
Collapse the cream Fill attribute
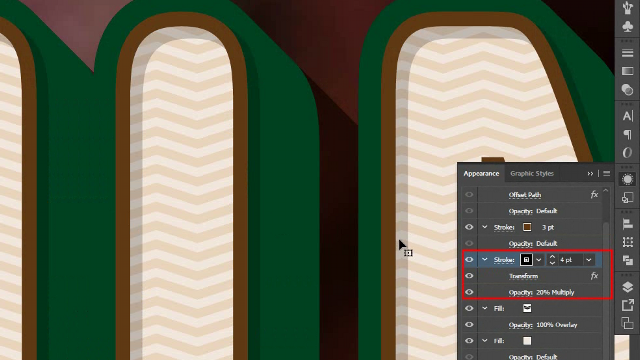coord(484,341)
